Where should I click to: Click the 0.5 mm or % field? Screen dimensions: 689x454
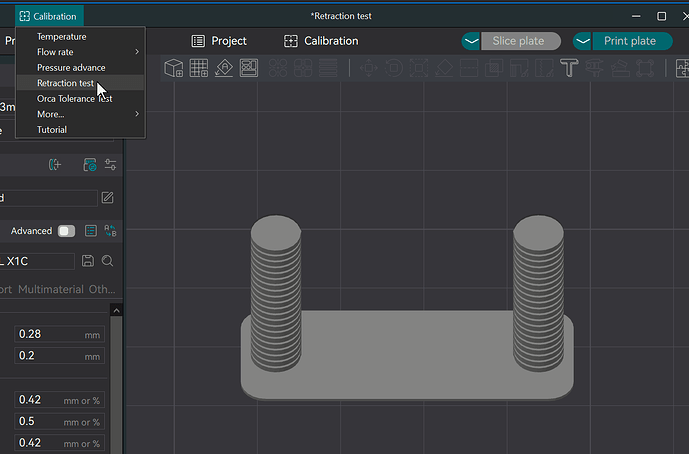click(59, 421)
